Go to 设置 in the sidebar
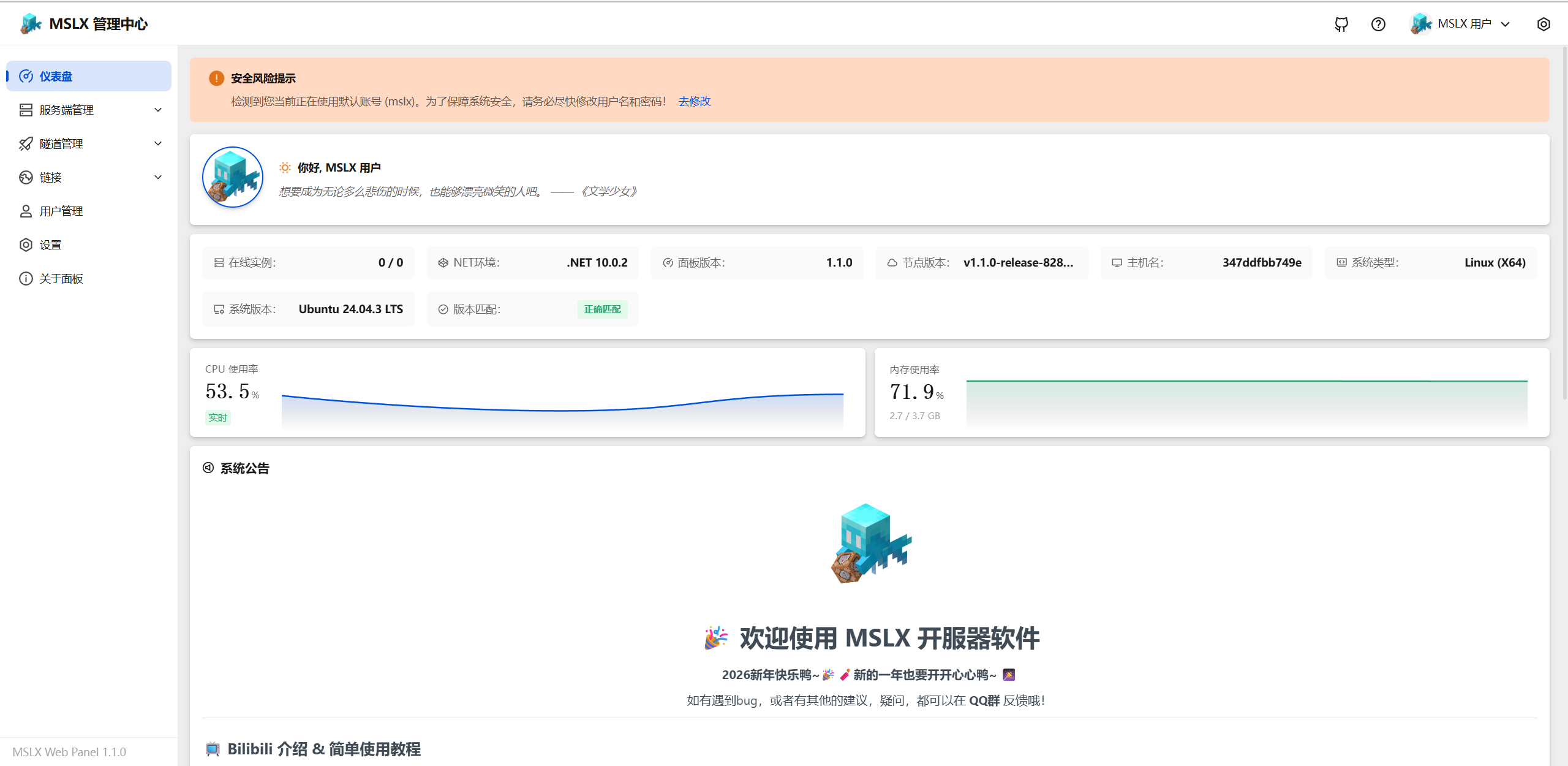The width and height of the screenshot is (1568, 766). tap(50, 245)
